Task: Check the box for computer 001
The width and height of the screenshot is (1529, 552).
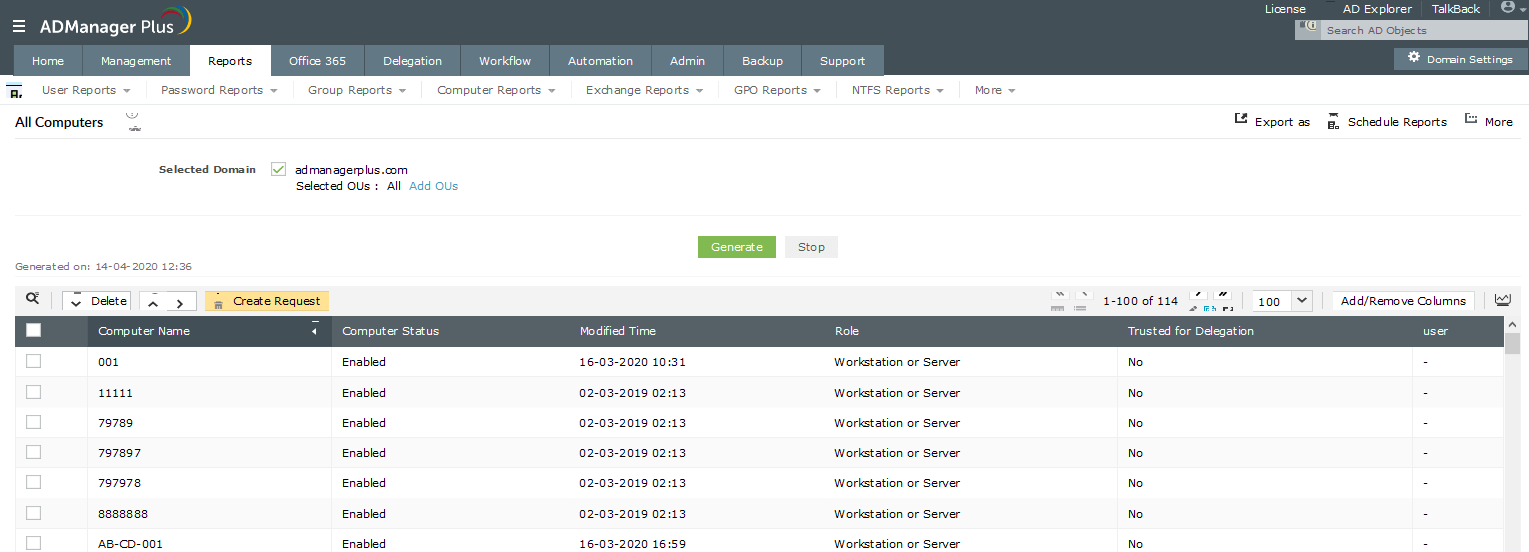Action: (x=34, y=361)
